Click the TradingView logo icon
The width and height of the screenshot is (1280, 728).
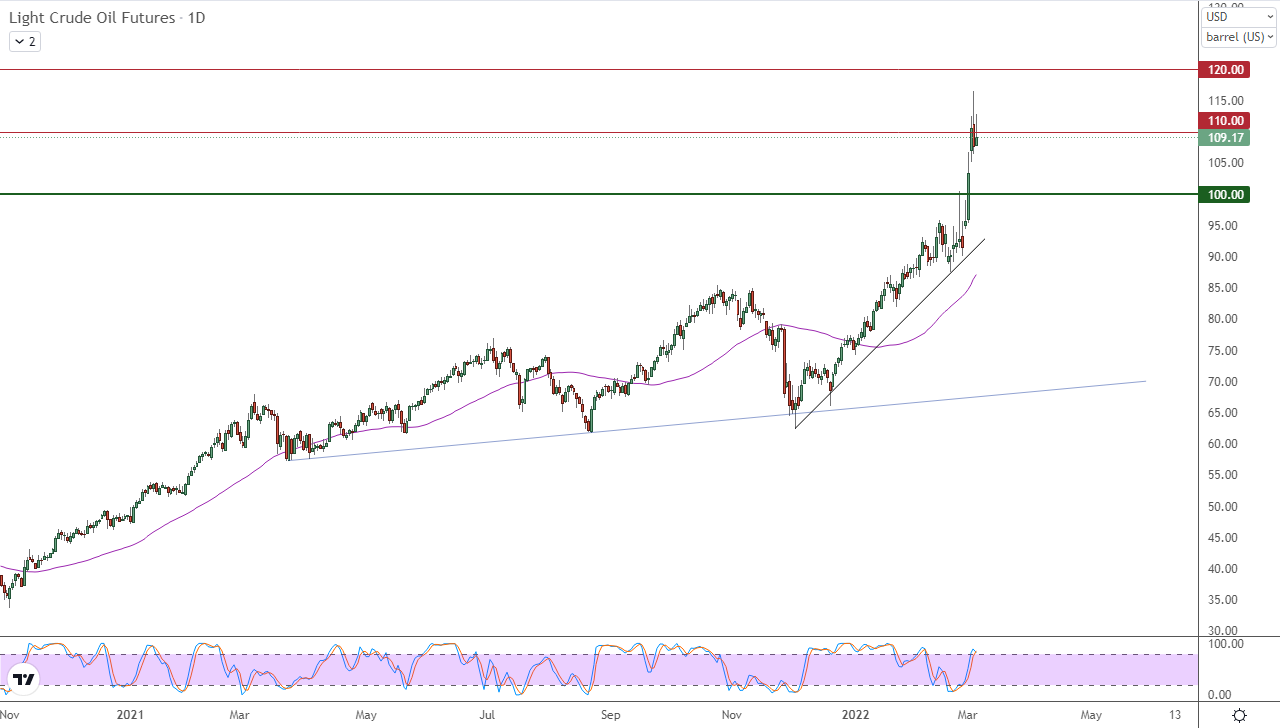tap(24, 679)
